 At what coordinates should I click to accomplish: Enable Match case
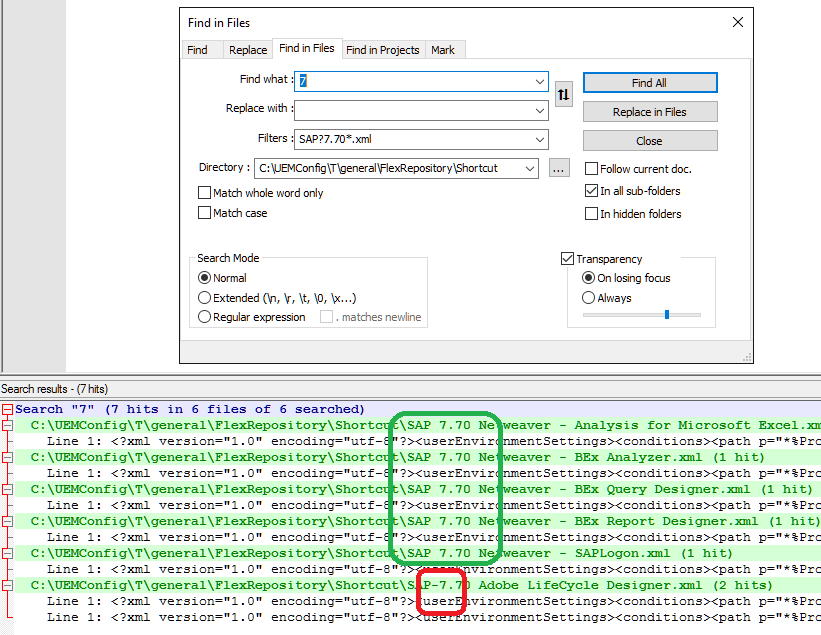point(205,213)
